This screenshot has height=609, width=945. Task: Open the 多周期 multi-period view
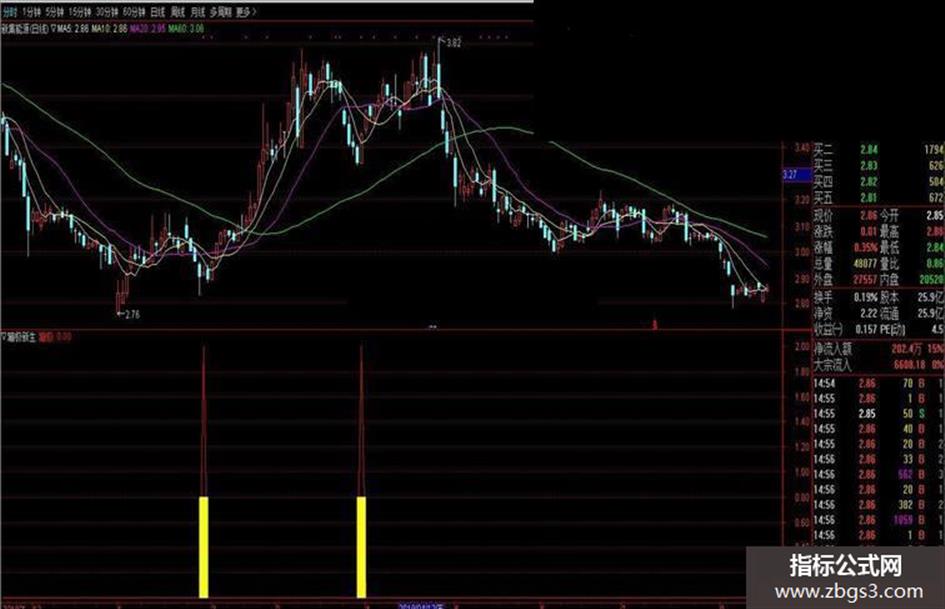tap(221, 11)
